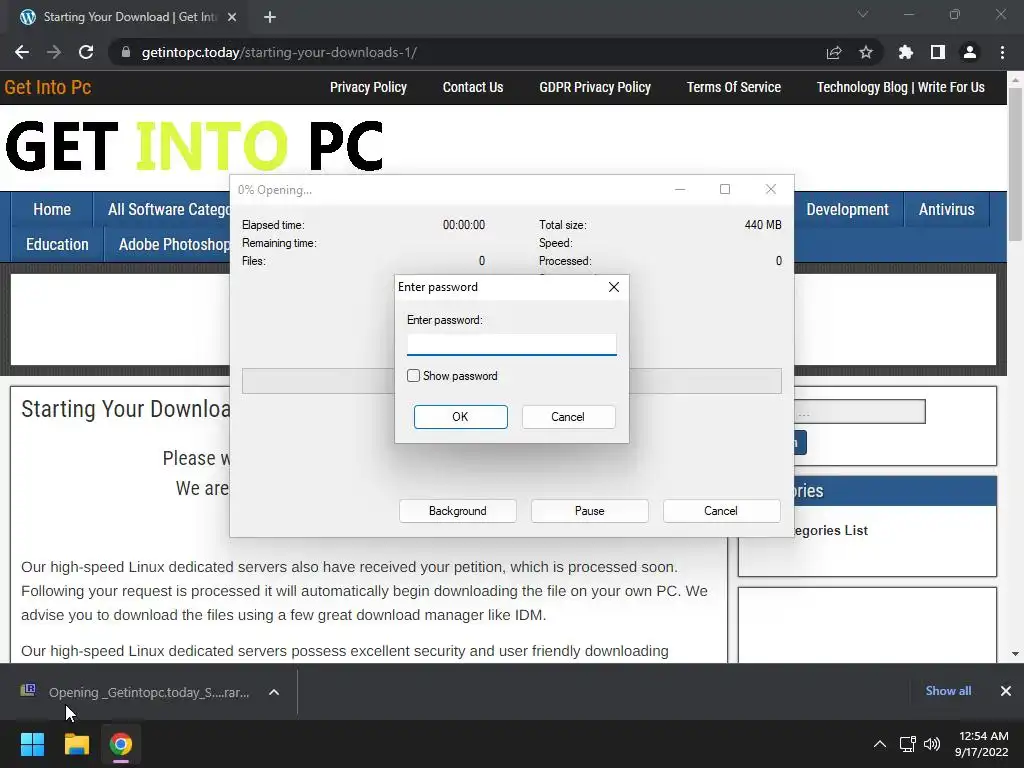The image size is (1024, 768).
Task: Toggle the browser side panel icon
Action: point(938,52)
